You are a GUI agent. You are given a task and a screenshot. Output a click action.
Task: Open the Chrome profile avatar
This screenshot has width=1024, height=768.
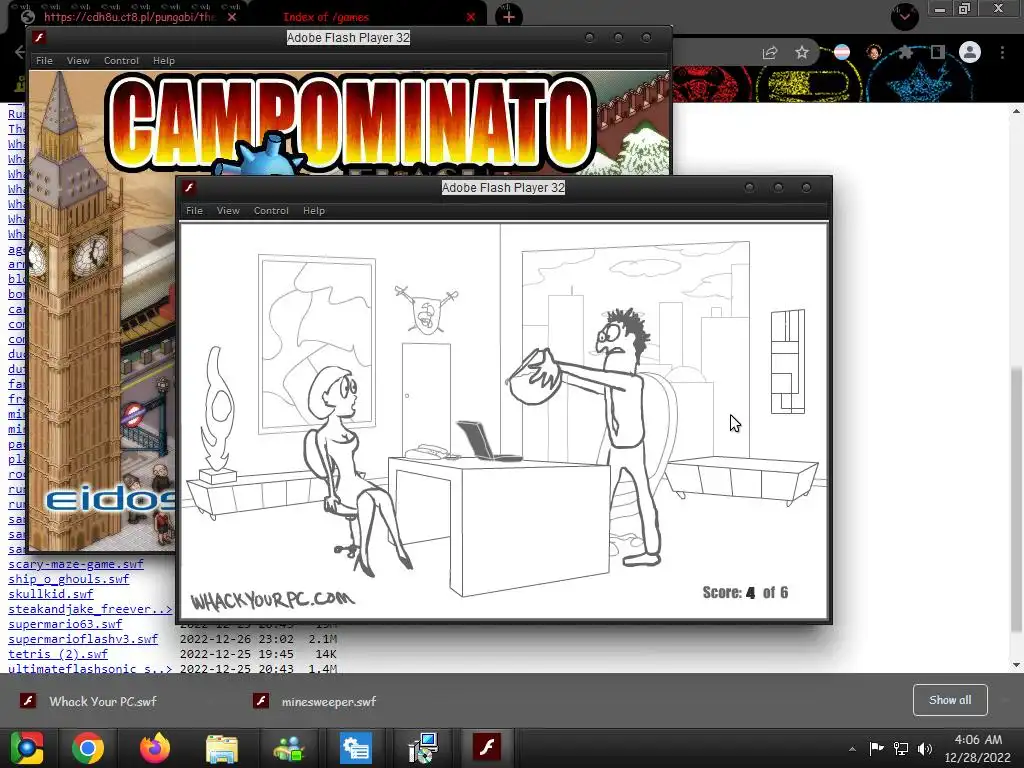[x=970, y=52]
